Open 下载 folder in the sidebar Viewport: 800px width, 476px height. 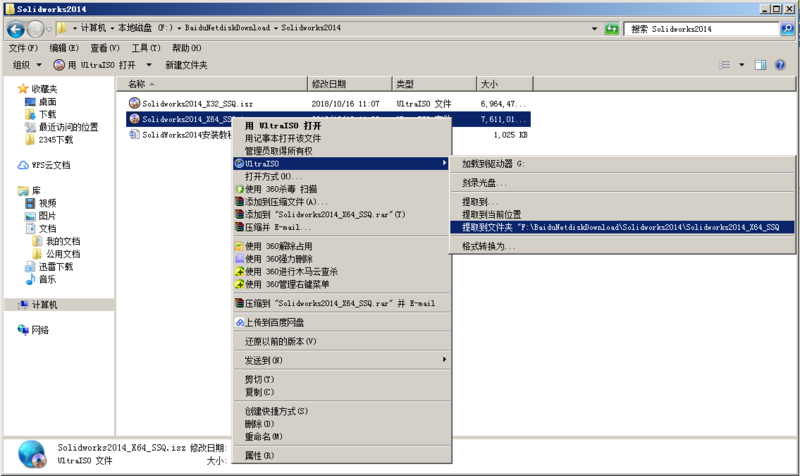[x=41, y=114]
